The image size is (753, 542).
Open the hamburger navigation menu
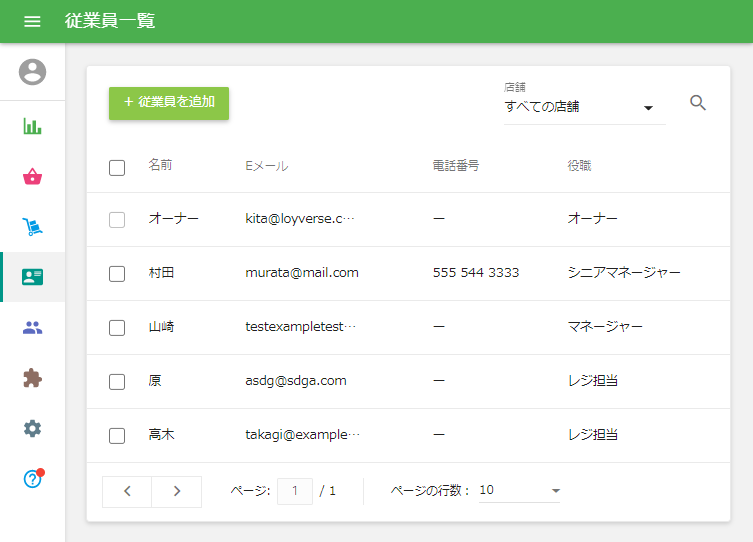[32, 21]
